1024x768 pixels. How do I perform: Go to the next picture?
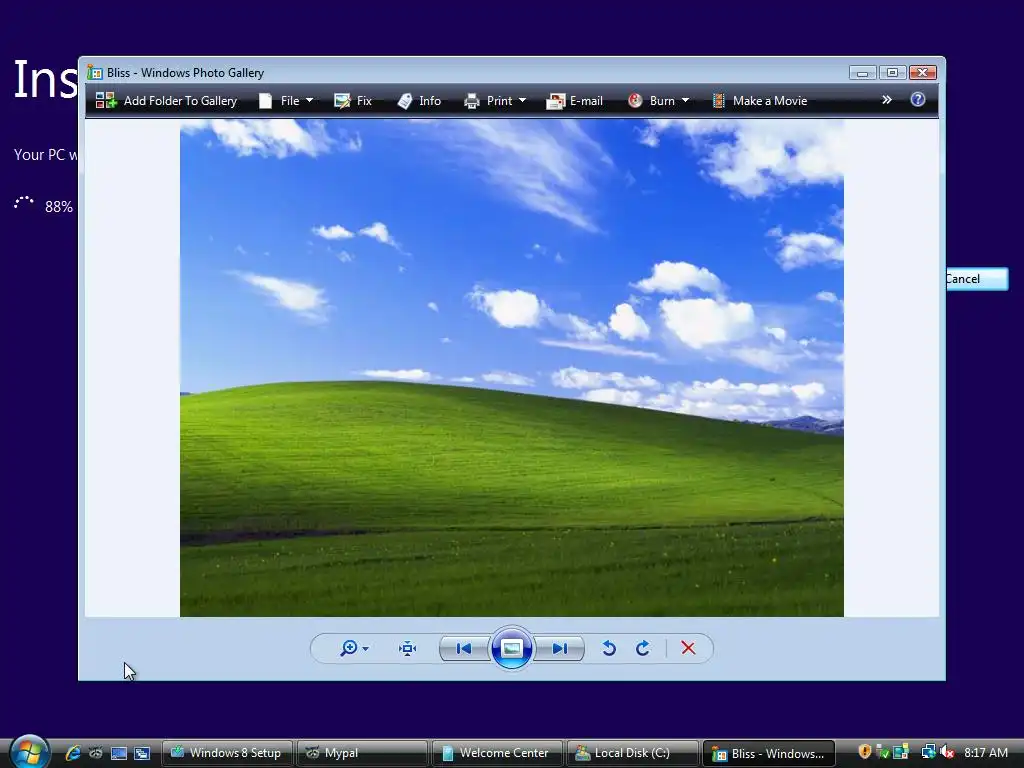[x=559, y=648]
